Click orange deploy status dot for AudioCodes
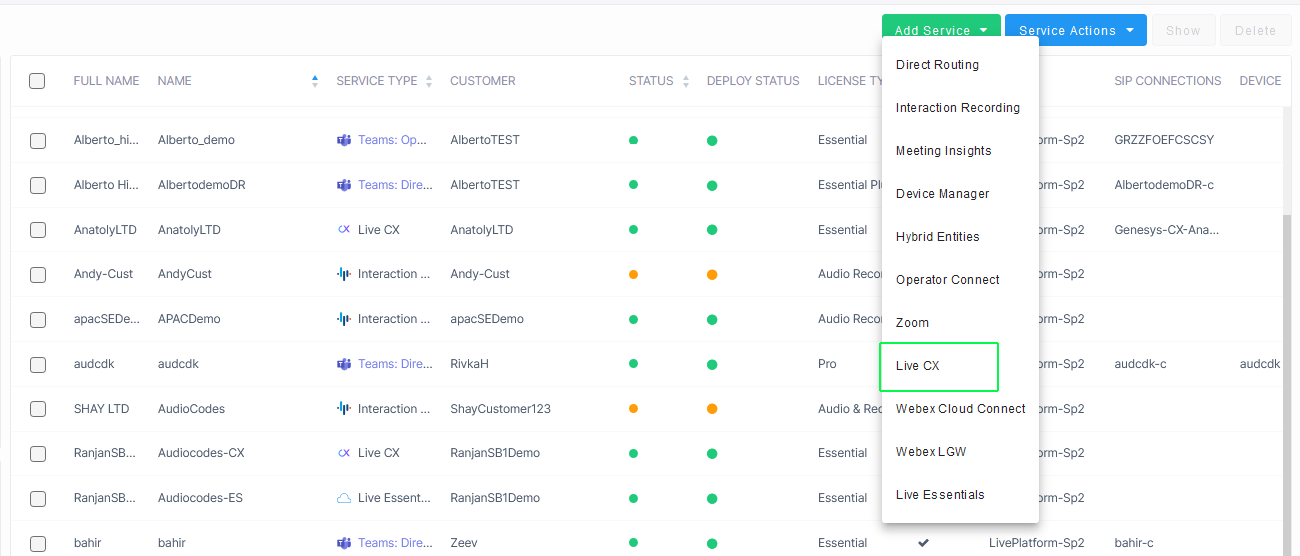The height and width of the screenshot is (556, 1300). [x=712, y=409]
